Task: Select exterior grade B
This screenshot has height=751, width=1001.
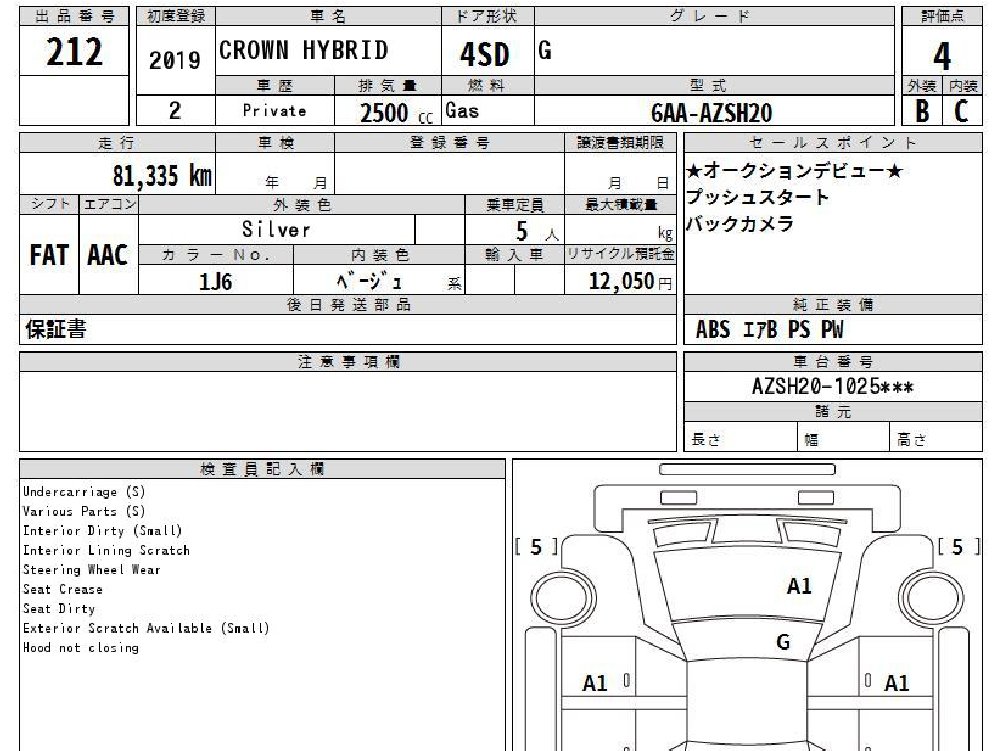Action: click(x=922, y=111)
